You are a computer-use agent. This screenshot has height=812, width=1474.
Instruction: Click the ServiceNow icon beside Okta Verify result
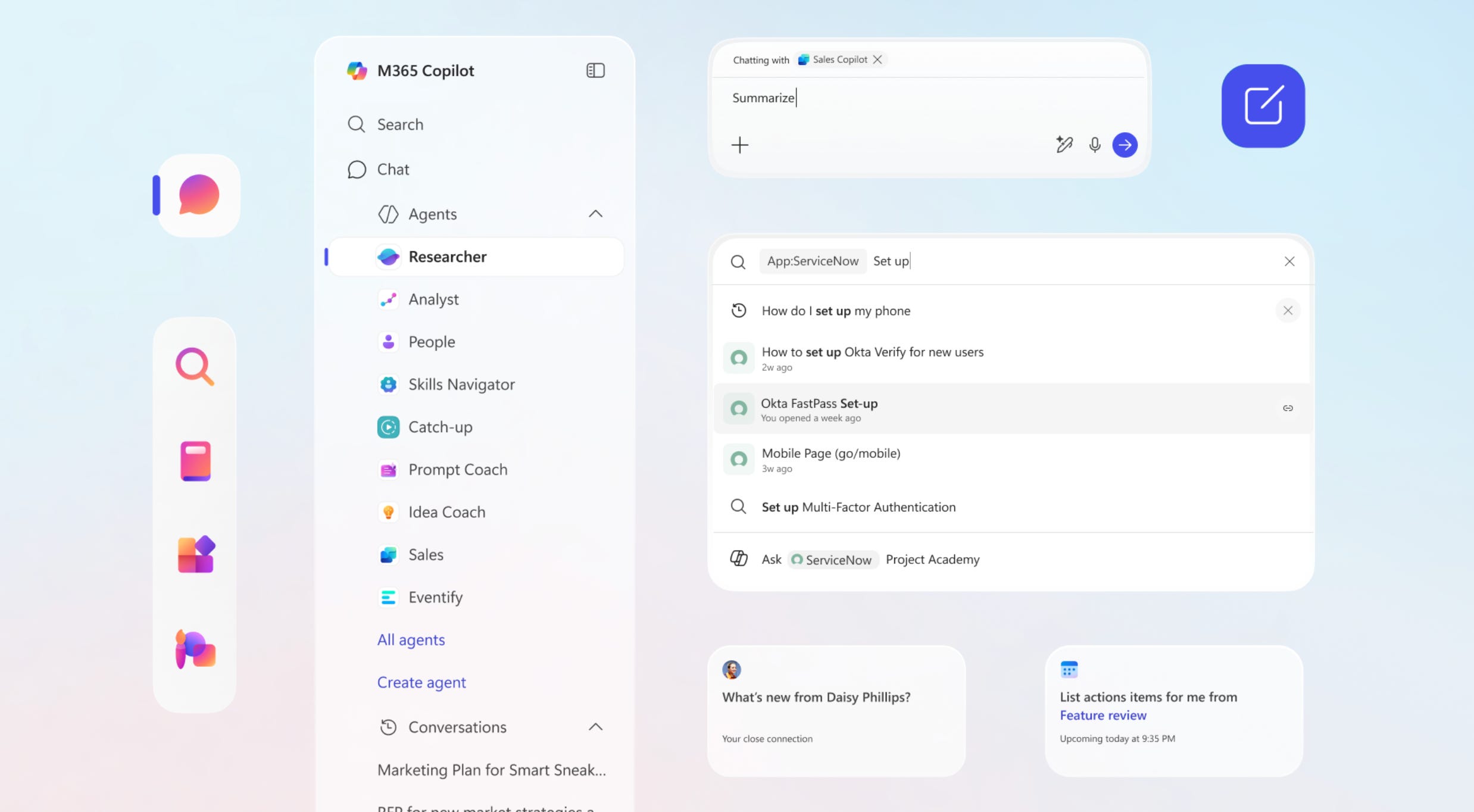point(739,358)
